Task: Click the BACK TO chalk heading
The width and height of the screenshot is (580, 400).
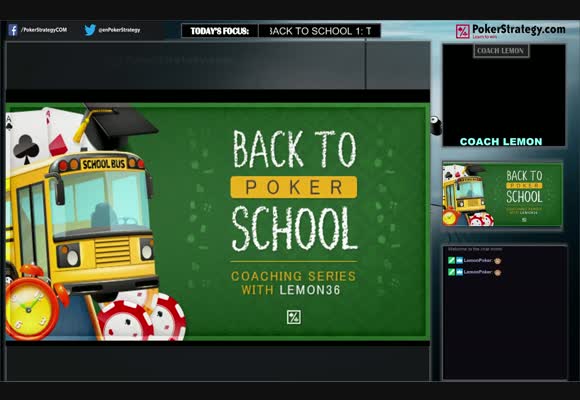Action: click(295, 149)
